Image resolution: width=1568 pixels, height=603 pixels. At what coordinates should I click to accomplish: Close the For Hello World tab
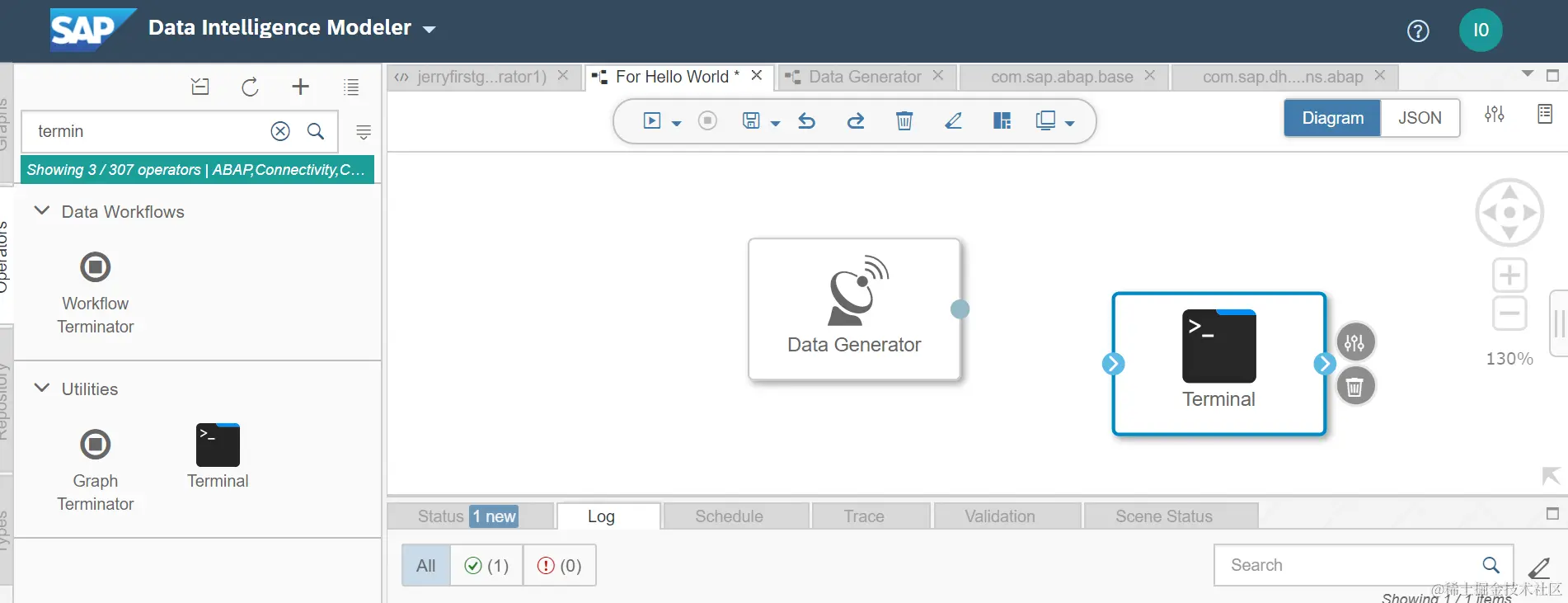tap(757, 75)
